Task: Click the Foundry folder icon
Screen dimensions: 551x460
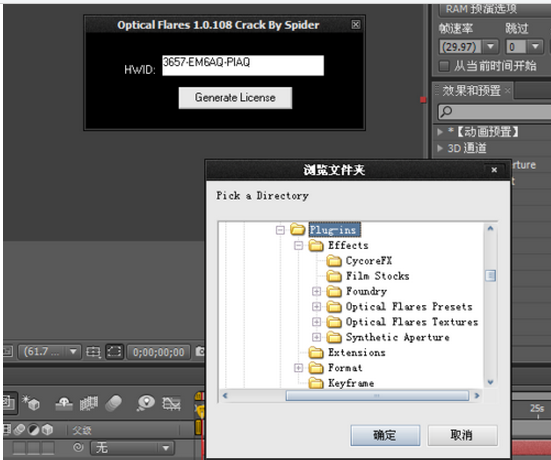Action: click(x=334, y=291)
